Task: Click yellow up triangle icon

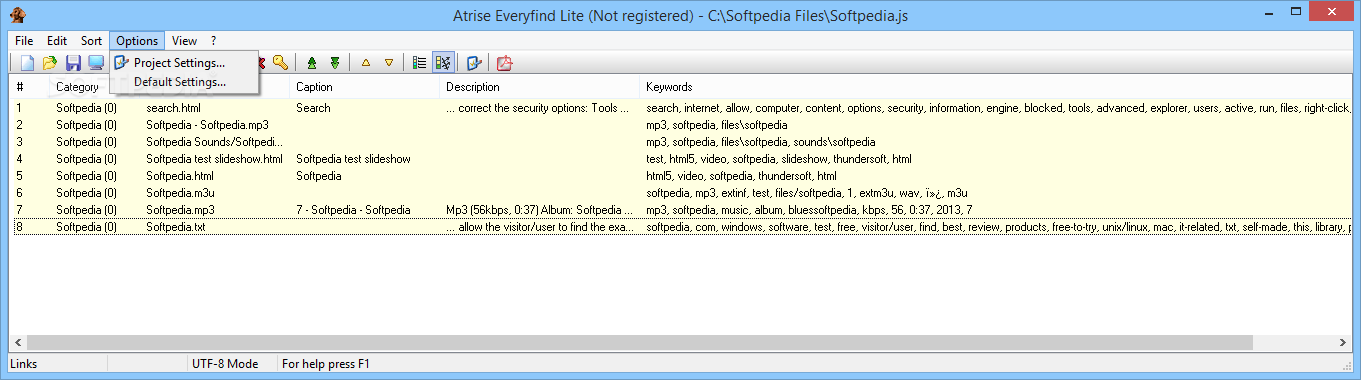Action: [366, 63]
